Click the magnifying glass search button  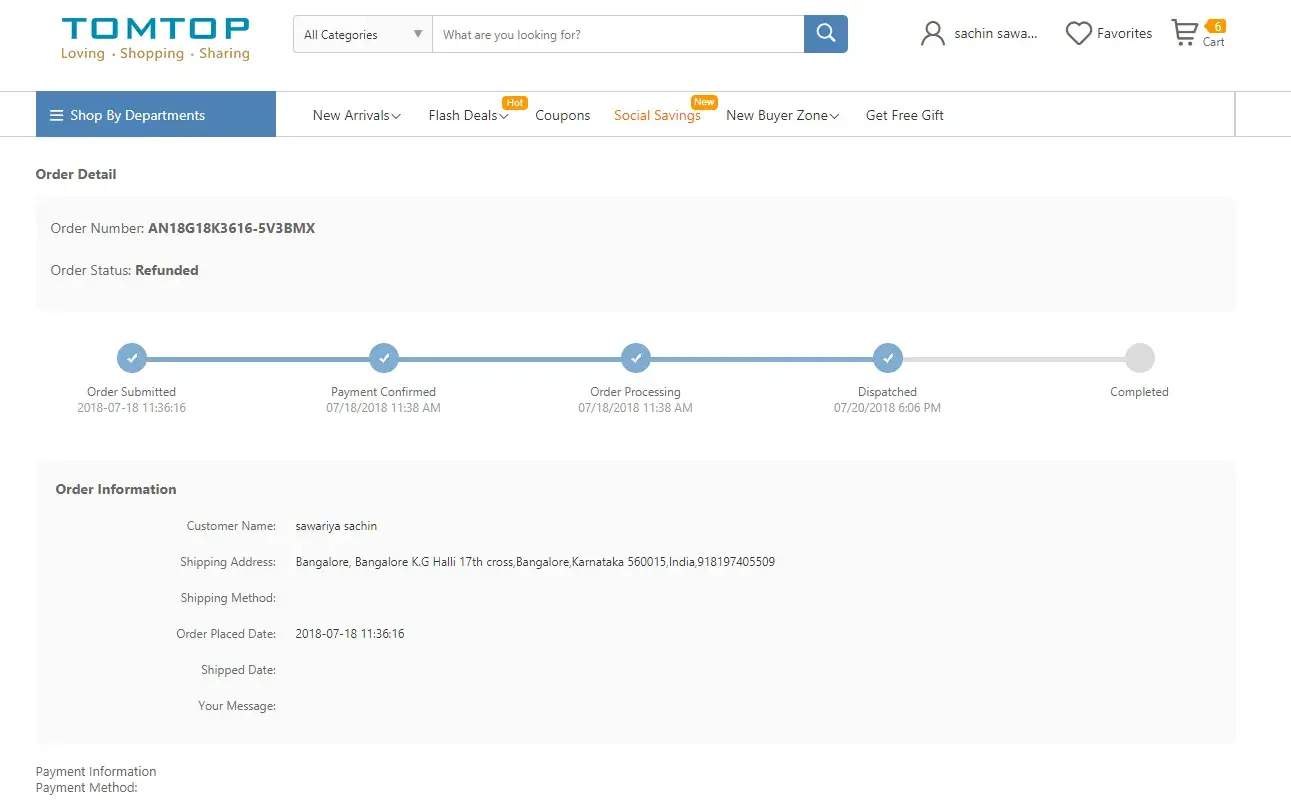[x=825, y=34]
